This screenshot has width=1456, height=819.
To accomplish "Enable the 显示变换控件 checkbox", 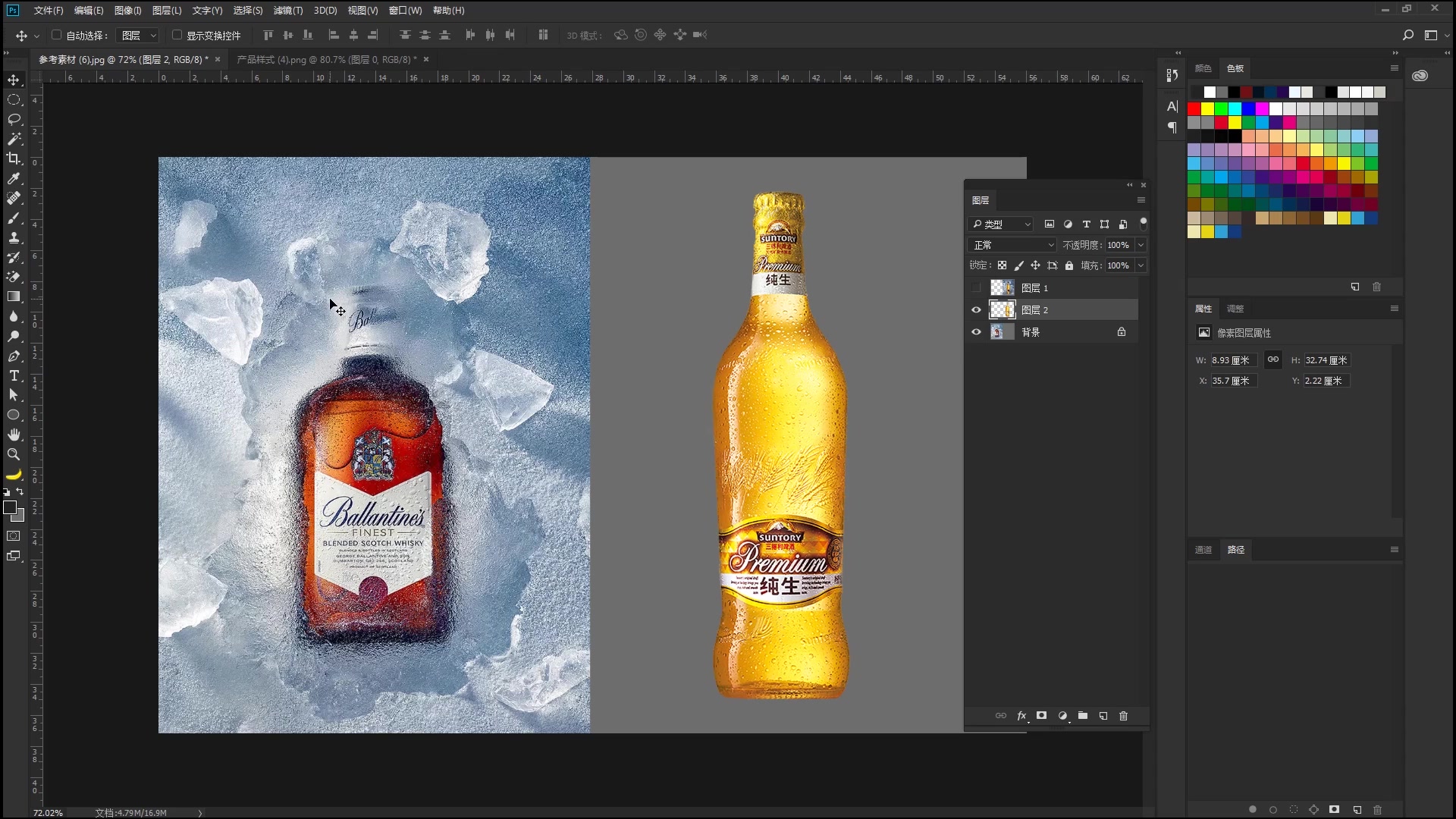I will [x=177, y=35].
